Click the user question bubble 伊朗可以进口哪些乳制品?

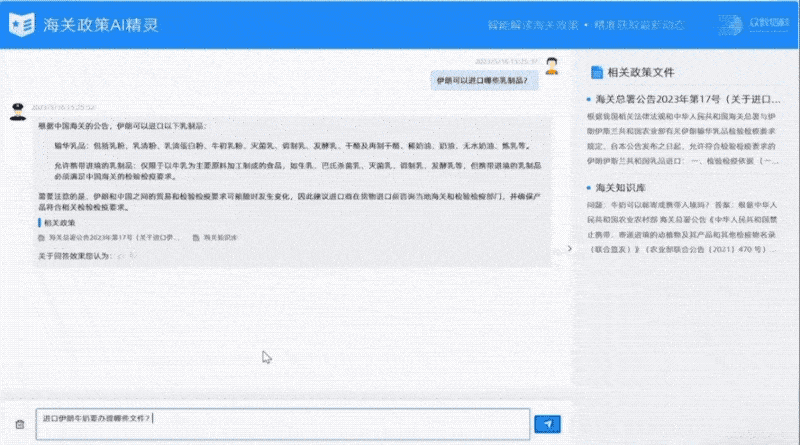(482, 80)
